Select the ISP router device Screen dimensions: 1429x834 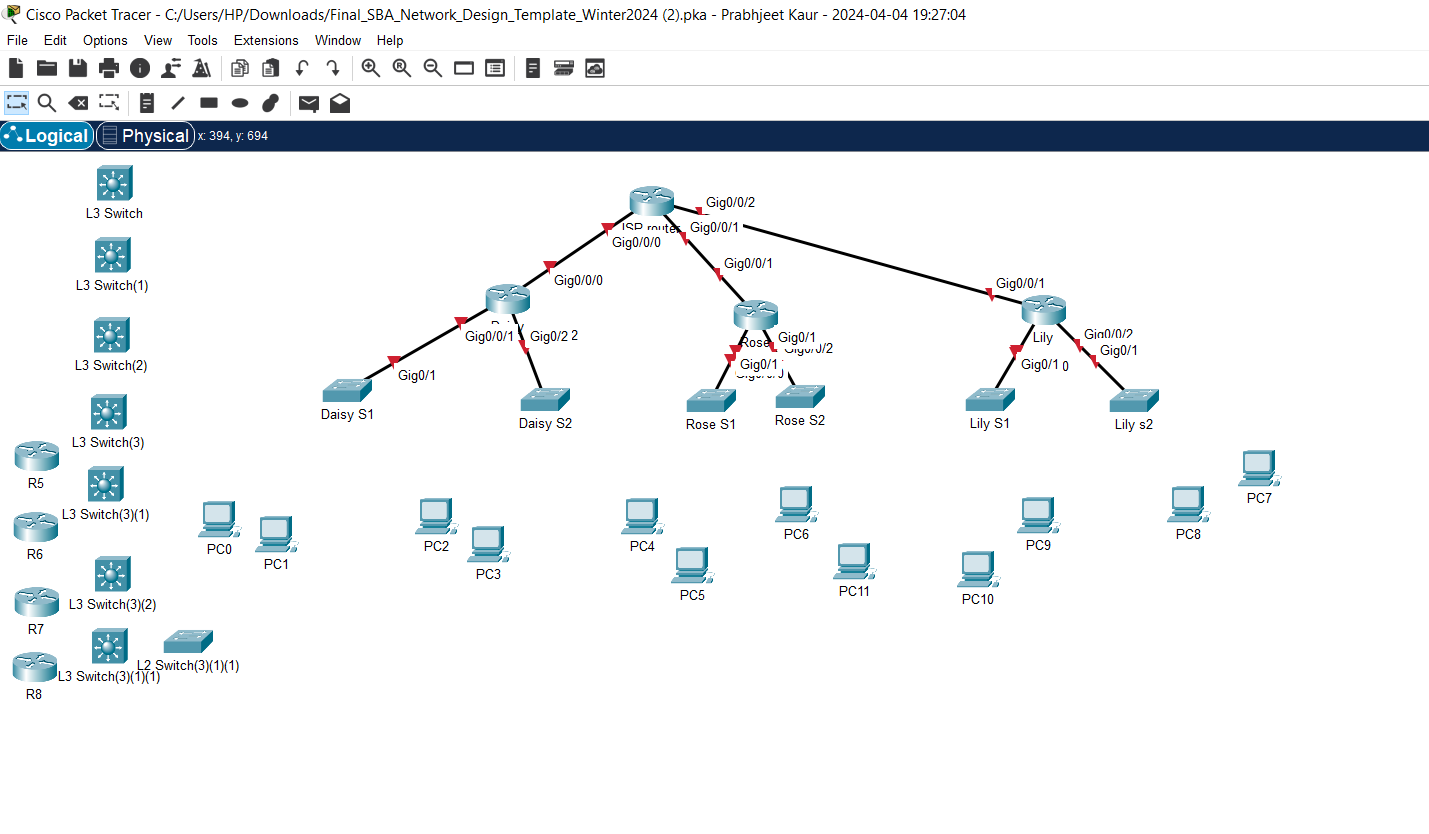coord(650,202)
